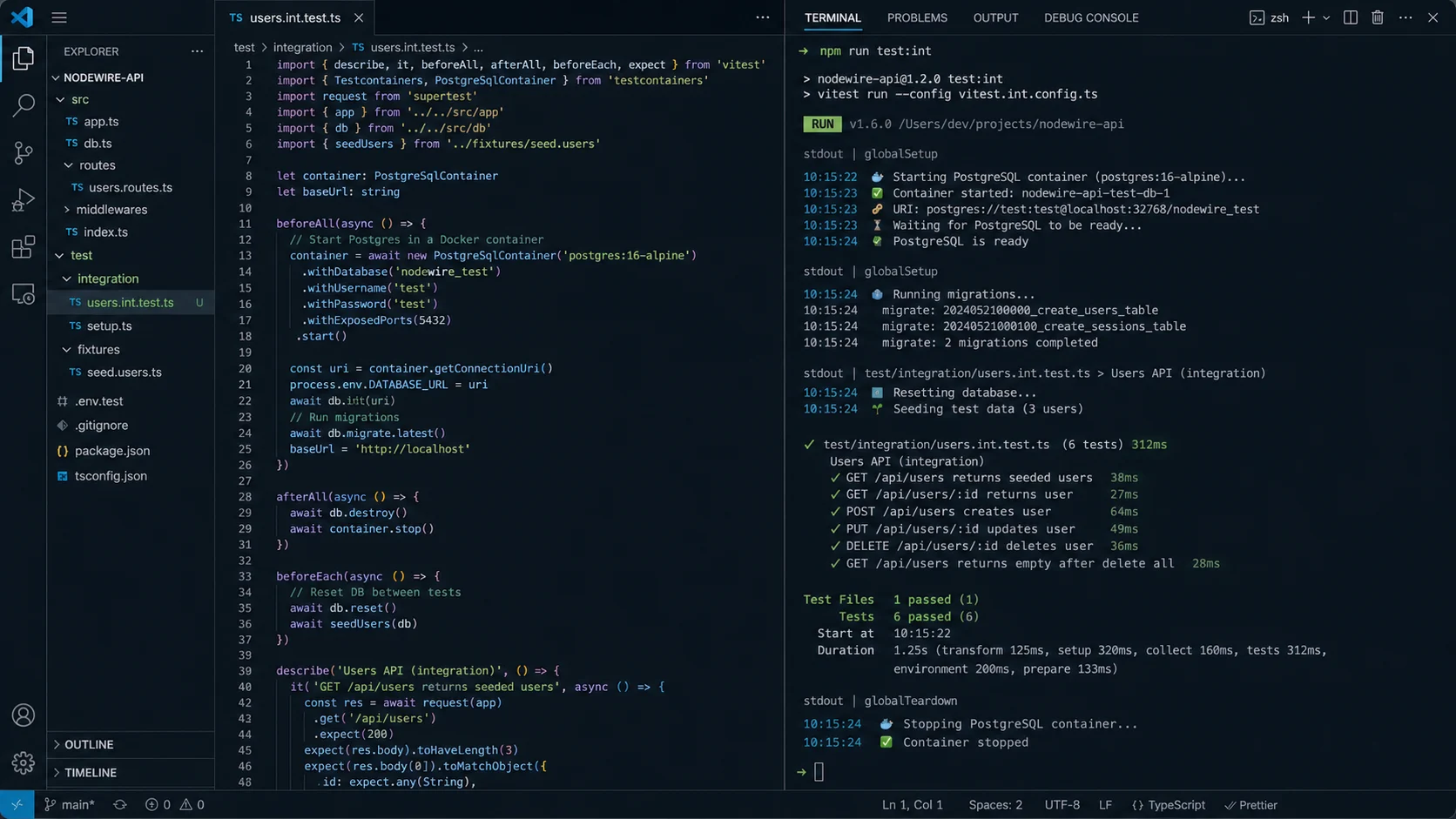The image size is (1456, 819).
Task: Open Explorer panel more actions ellipsis
Action: (198, 51)
